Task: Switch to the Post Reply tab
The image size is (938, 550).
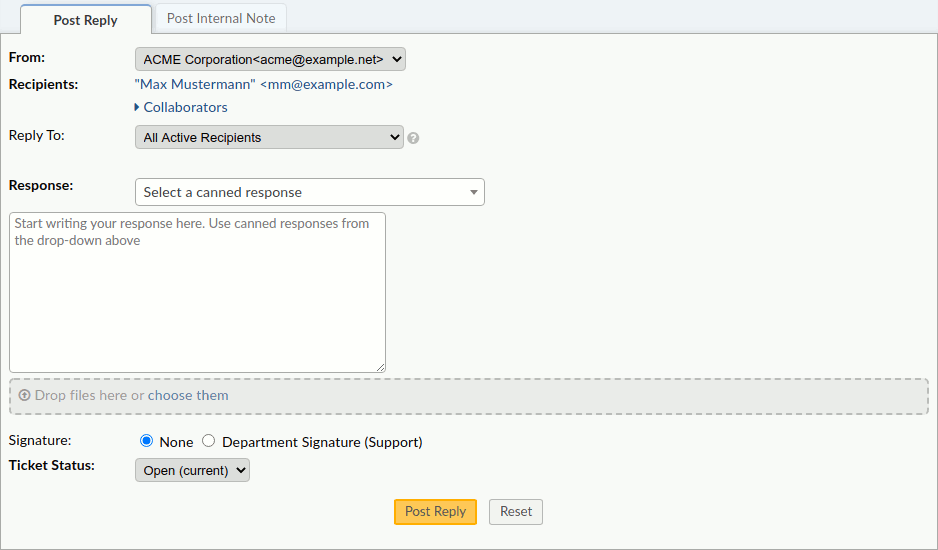Action: point(86,20)
